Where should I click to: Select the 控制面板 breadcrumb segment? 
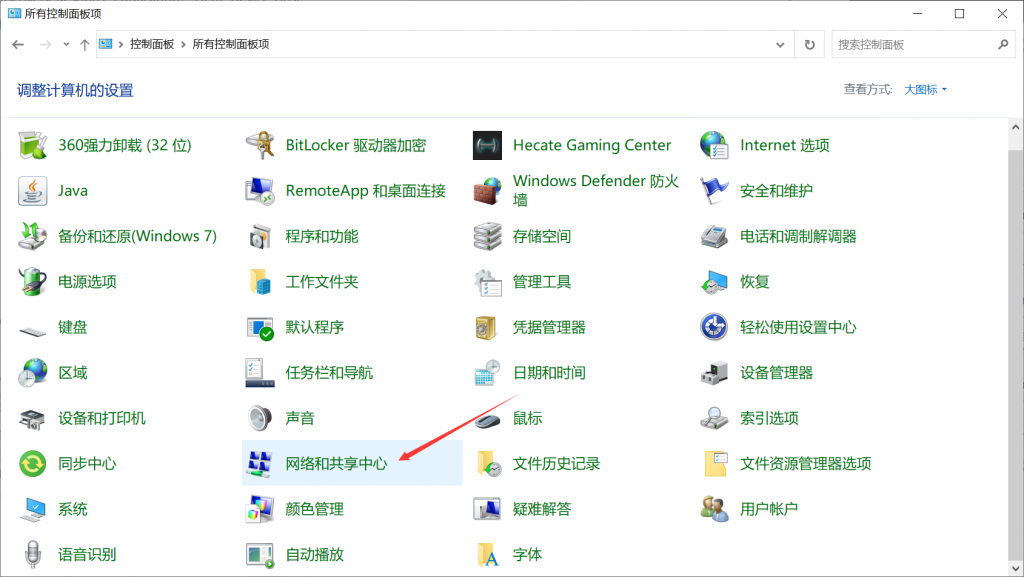click(x=152, y=44)
